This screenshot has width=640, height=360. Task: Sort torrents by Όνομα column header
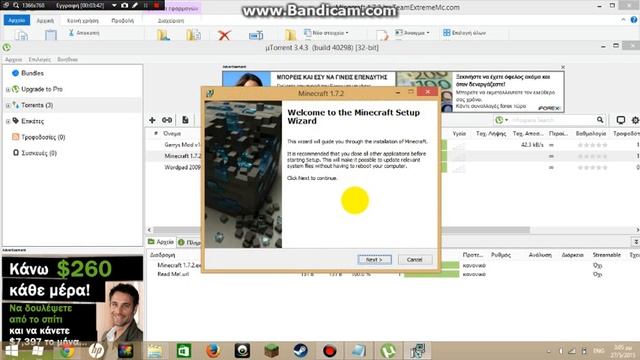[x=172, y=133]
